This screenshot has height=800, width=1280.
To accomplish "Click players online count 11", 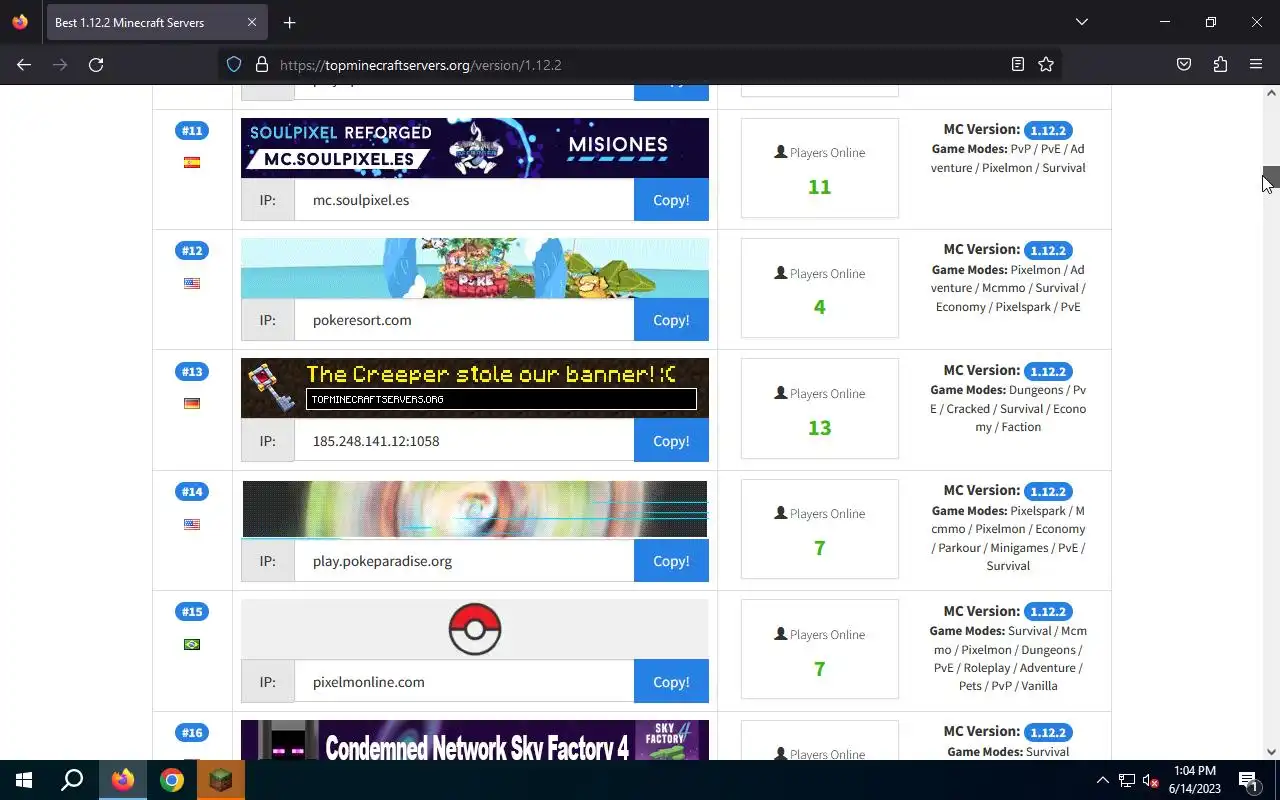I will 819,187.
